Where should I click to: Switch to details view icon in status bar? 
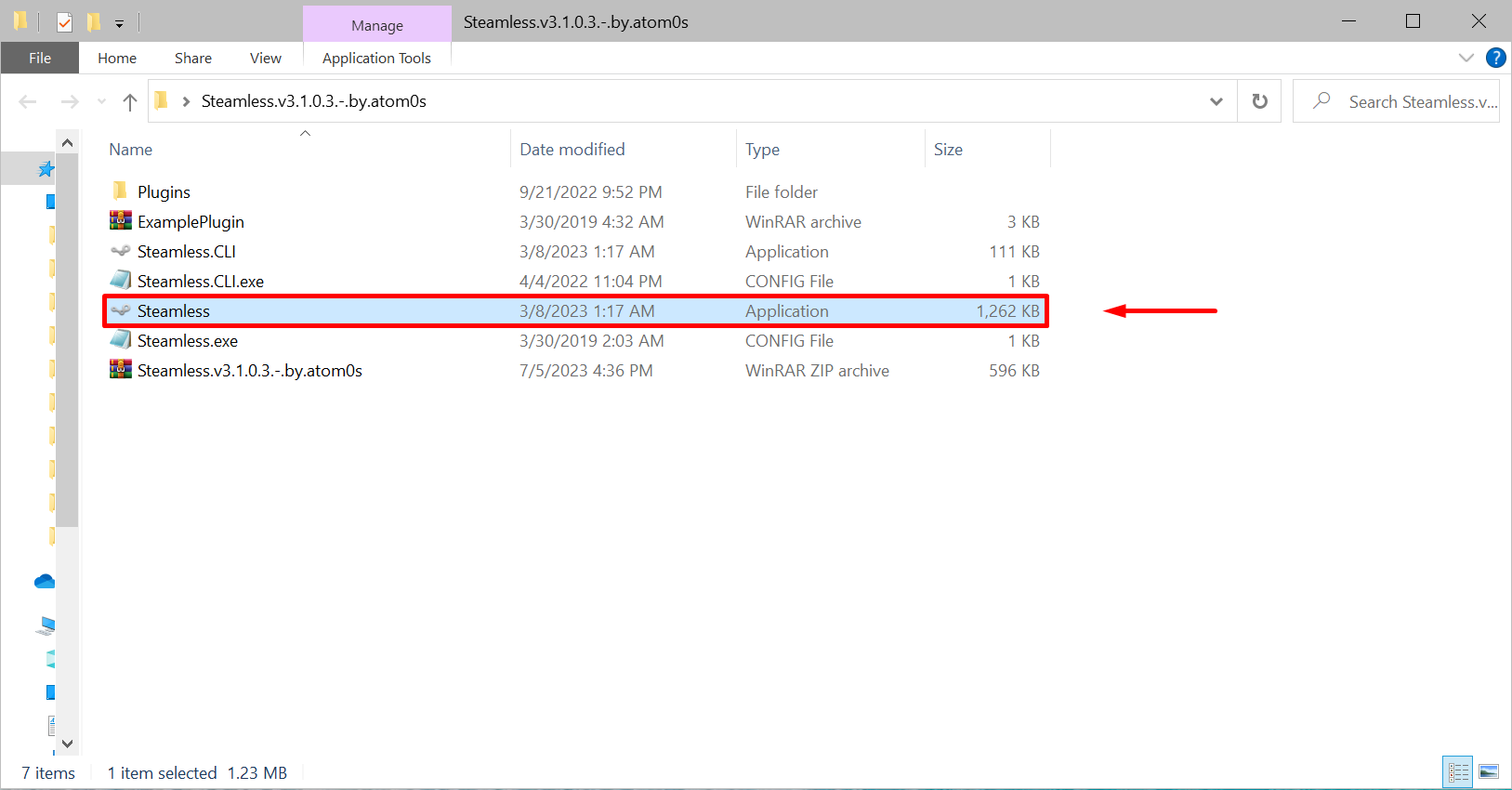coord(1458,771)
